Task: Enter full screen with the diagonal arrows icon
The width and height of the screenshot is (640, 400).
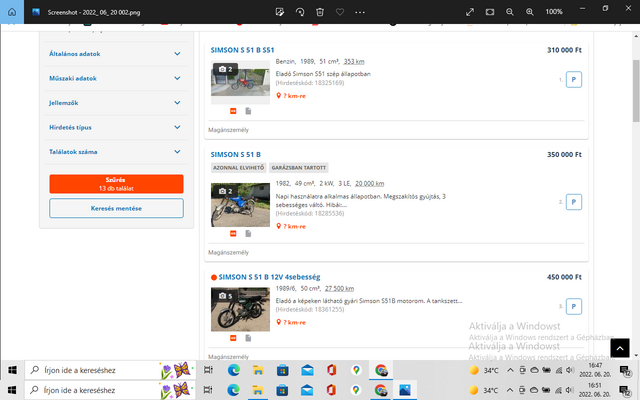Action: pyautogui.click(x=470, y=12)
